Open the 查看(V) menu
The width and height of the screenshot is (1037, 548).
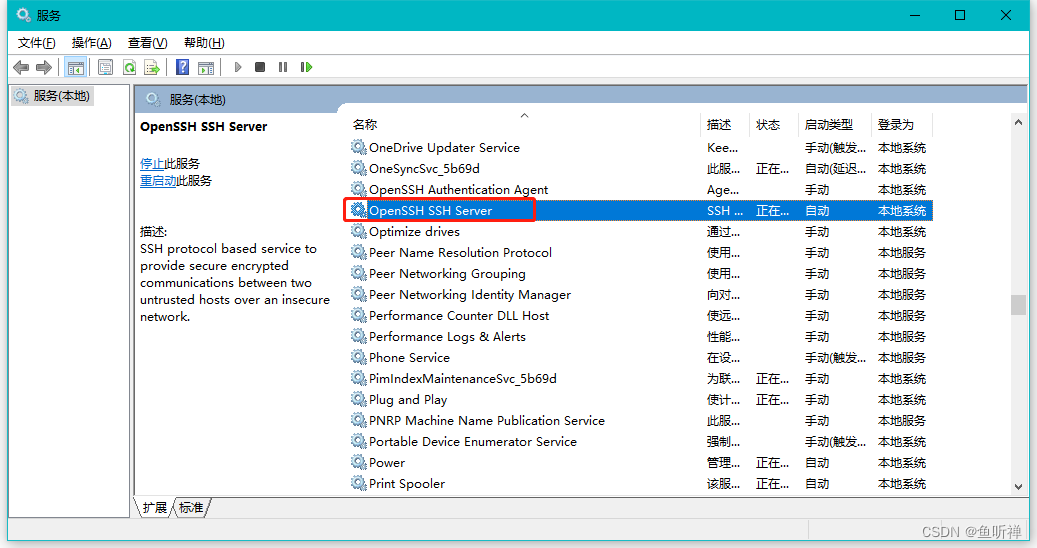[147, 43]
